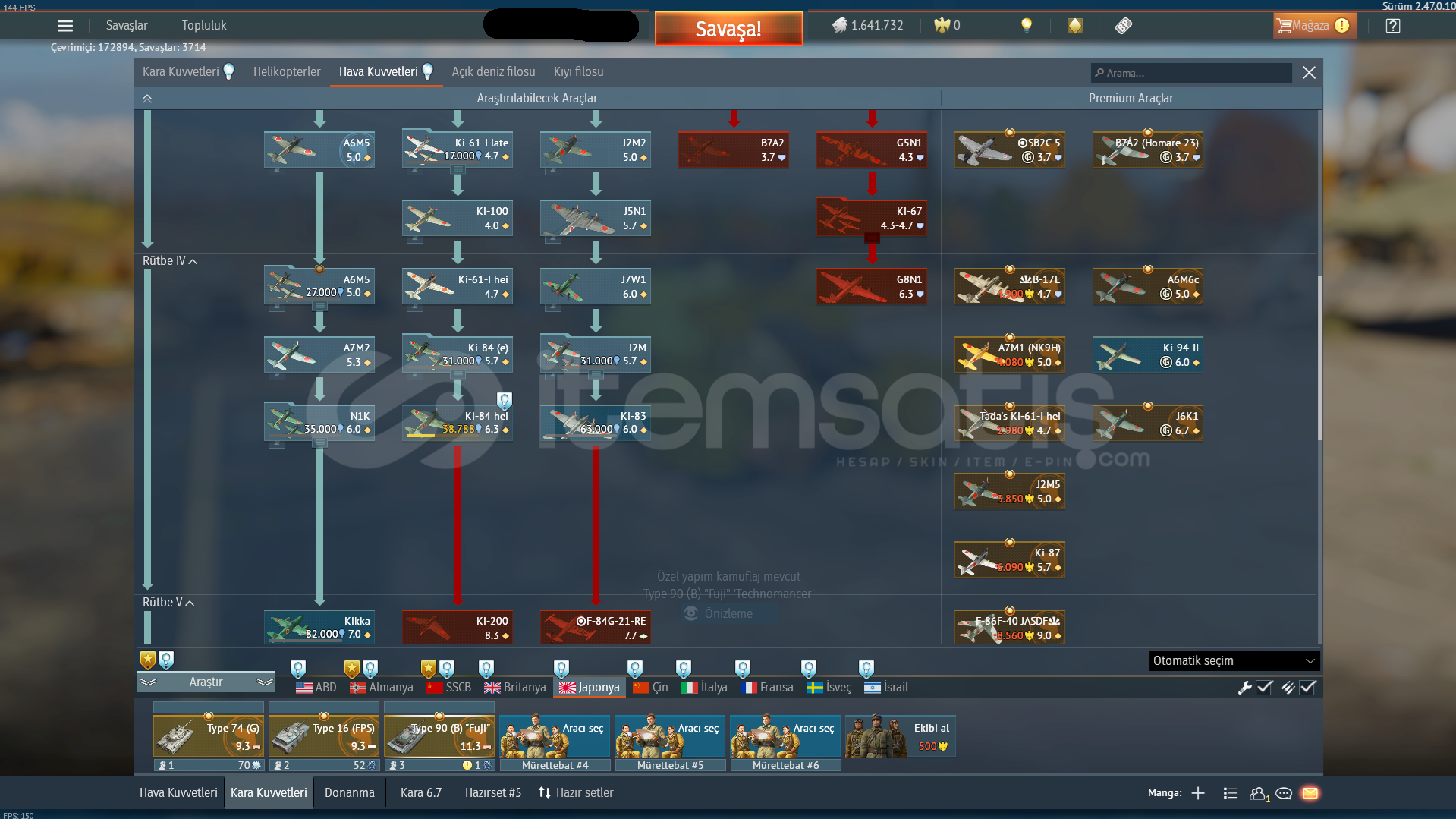
Task: Click right chevron on Araştır bar
Action: click(x=265, y=682)
